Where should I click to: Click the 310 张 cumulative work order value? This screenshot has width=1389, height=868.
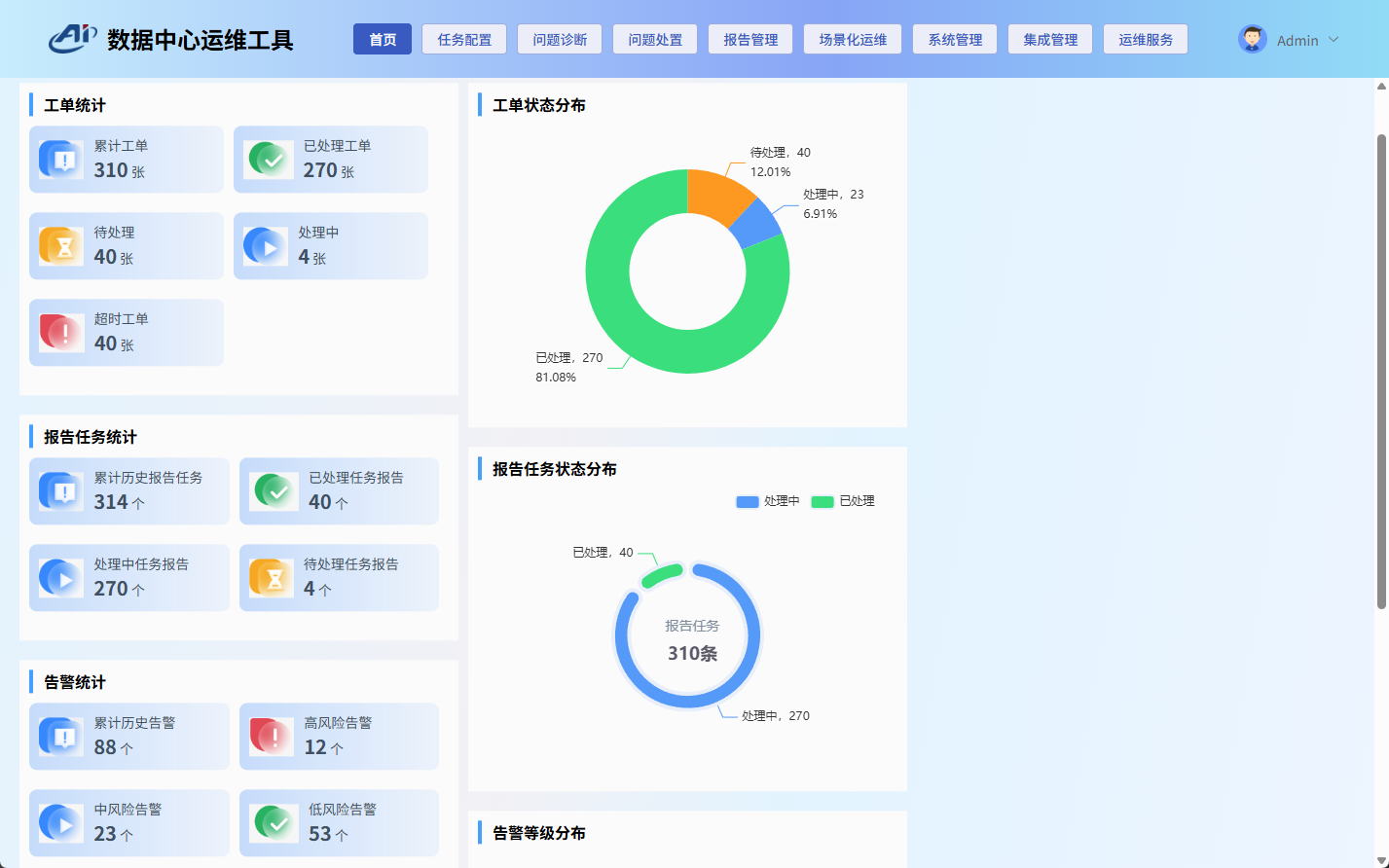119,170
